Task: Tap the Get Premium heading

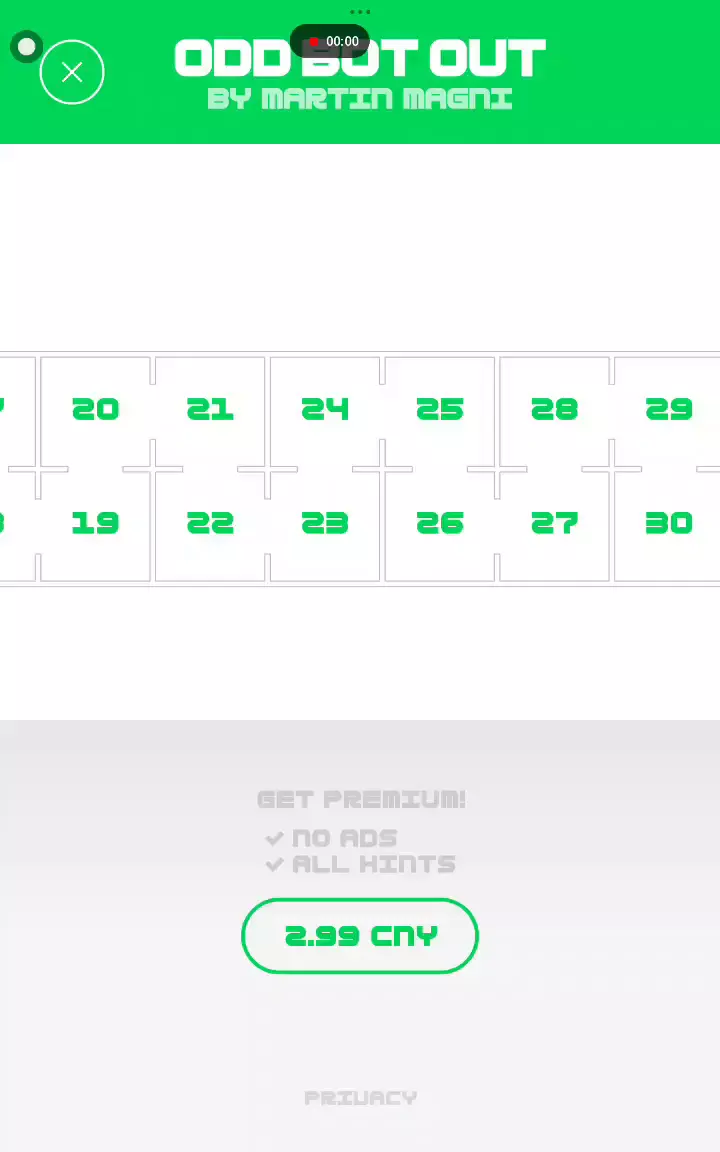Action: [361, 800]
